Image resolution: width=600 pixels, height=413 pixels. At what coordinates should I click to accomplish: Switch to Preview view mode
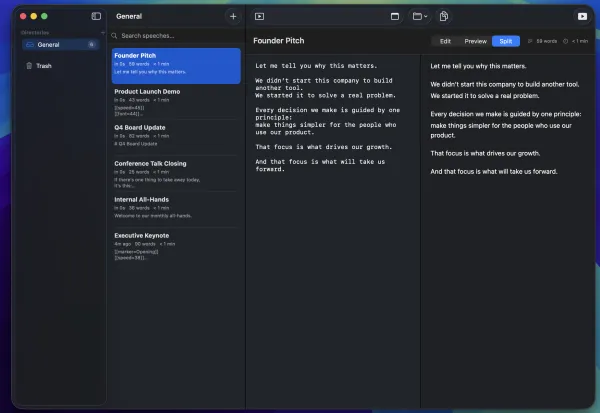tap(475, 41)
